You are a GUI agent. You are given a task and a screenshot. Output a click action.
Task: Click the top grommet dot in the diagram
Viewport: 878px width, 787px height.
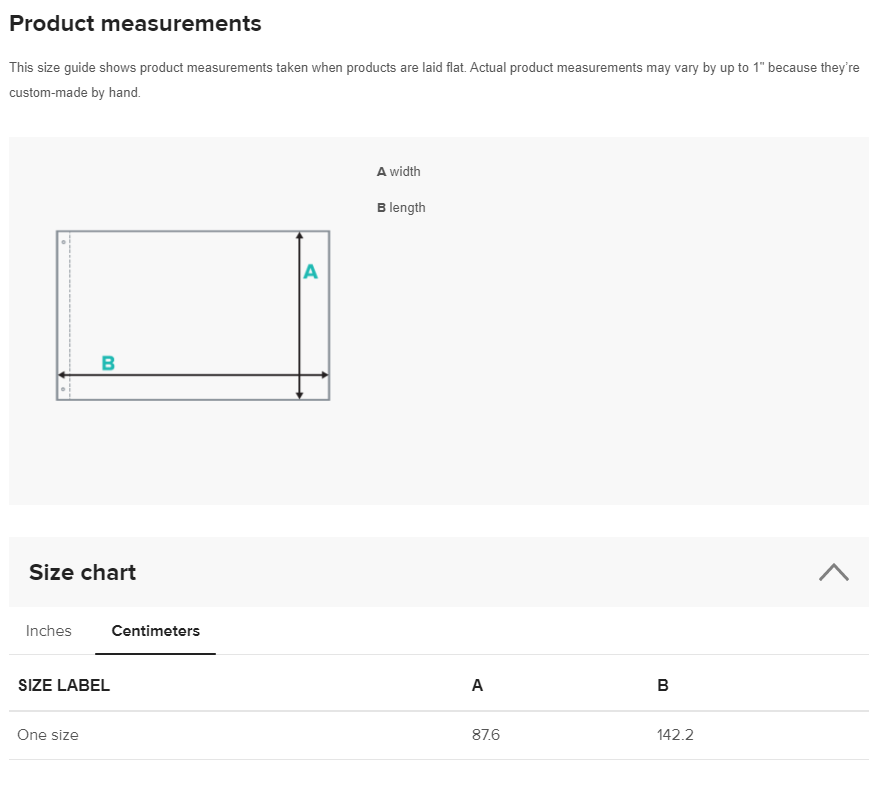pyautogui.click(x=63, y=242)
